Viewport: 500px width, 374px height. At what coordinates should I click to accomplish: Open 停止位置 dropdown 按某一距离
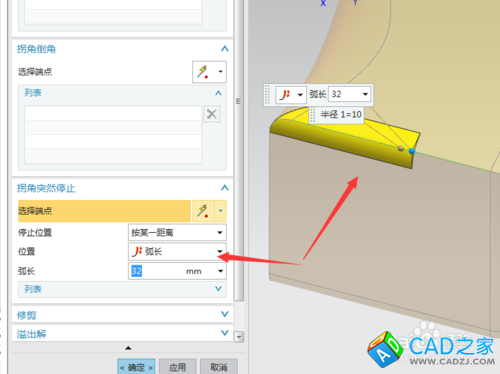click(177, 232)
